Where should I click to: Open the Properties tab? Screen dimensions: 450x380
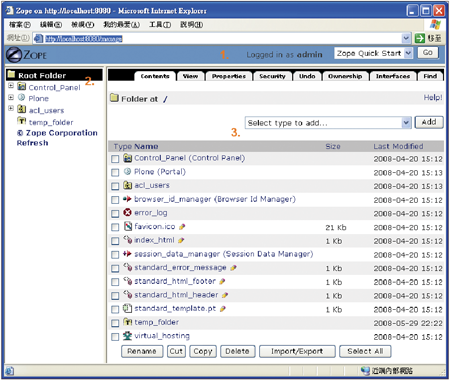tap(229, 76)
